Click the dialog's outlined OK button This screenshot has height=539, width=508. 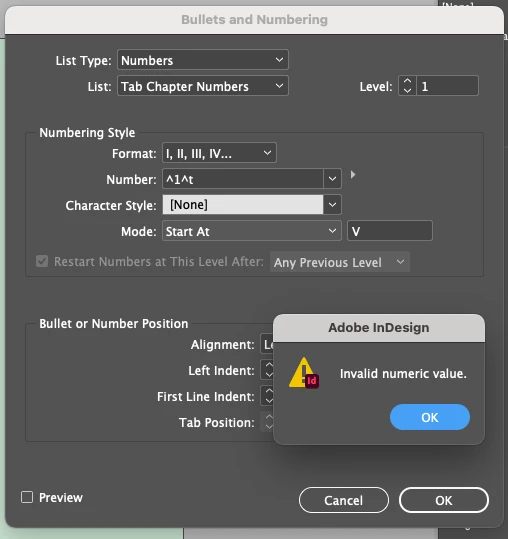(444, 500)
